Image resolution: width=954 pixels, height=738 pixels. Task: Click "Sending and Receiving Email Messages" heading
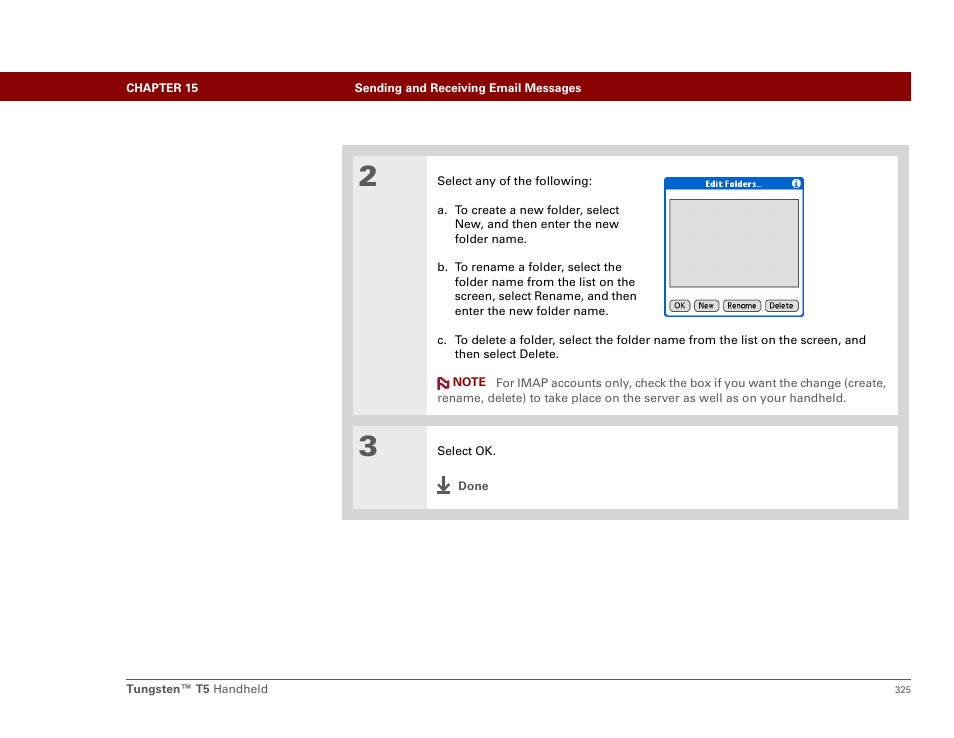pyautogui.click(x=467, y=88)
